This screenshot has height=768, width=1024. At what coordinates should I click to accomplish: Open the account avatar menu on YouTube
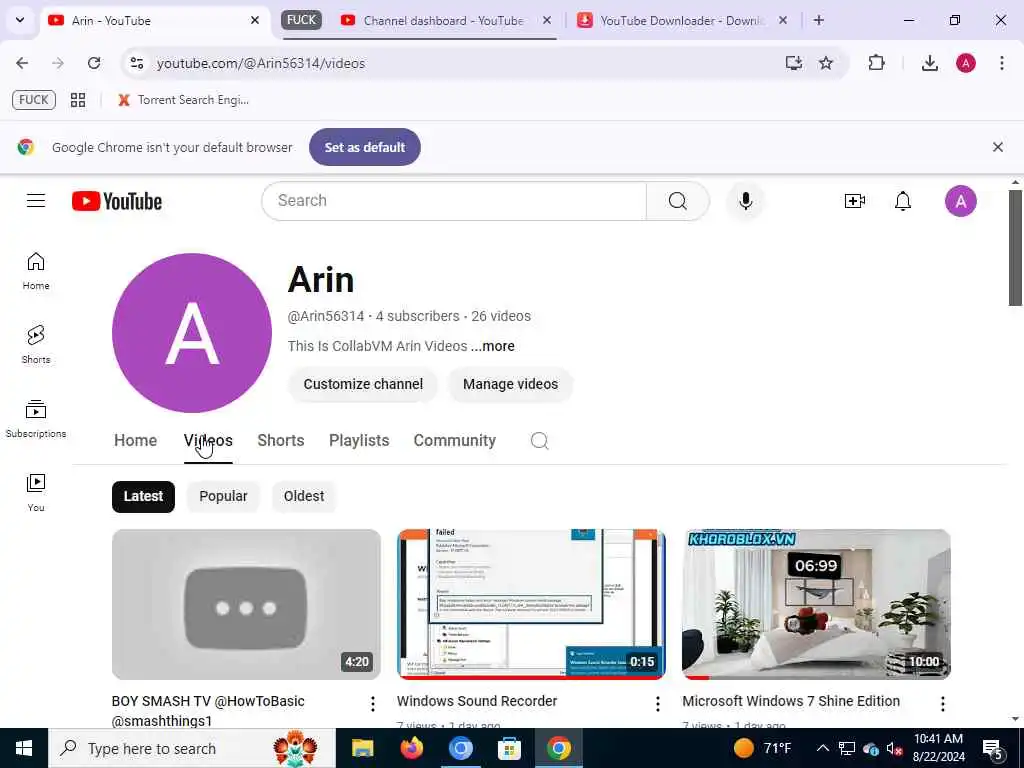point(961,201)
